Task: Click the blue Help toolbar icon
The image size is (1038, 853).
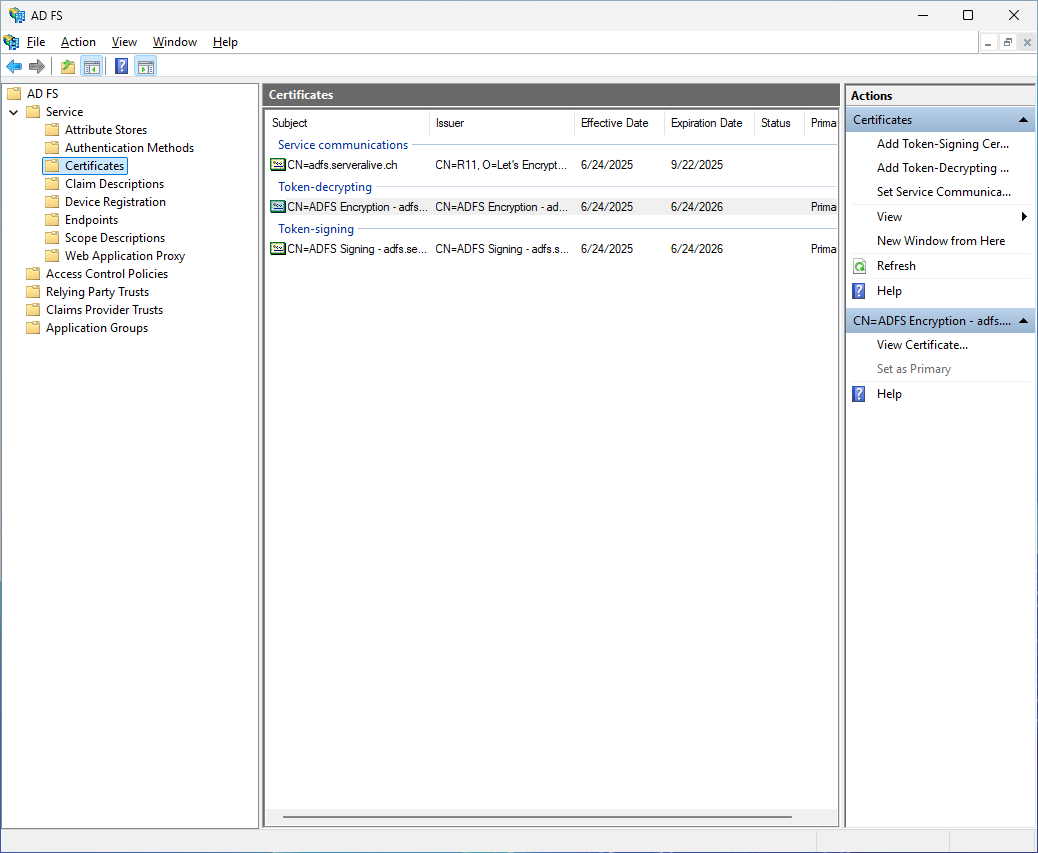Action: [122, 66]
